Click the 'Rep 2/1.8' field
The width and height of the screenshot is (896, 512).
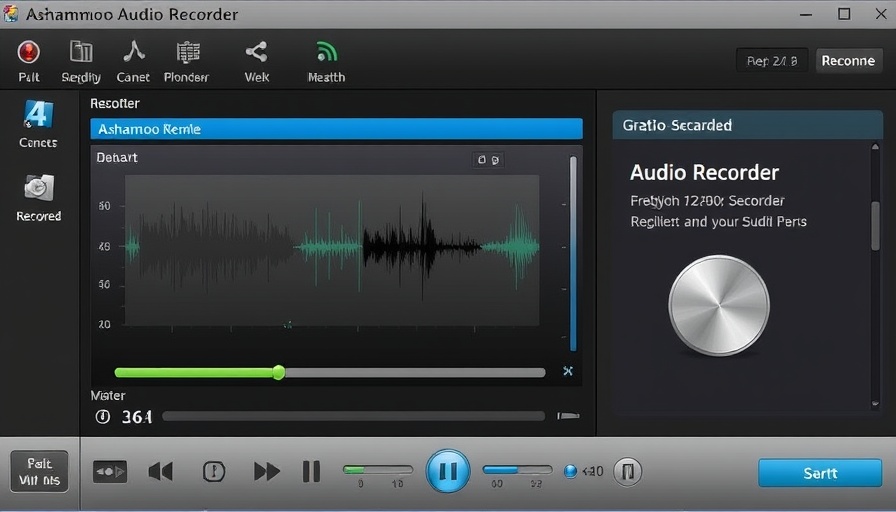[772, 61]
